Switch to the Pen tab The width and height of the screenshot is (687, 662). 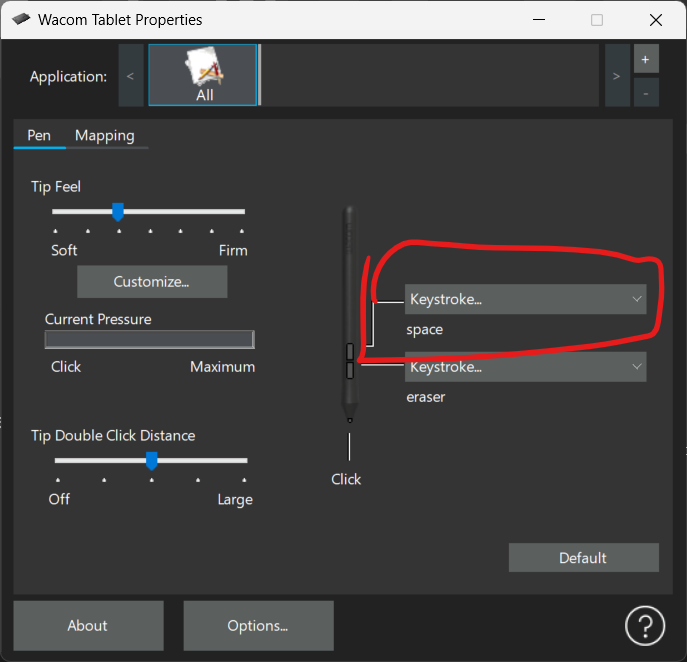[x=39, y=135]
